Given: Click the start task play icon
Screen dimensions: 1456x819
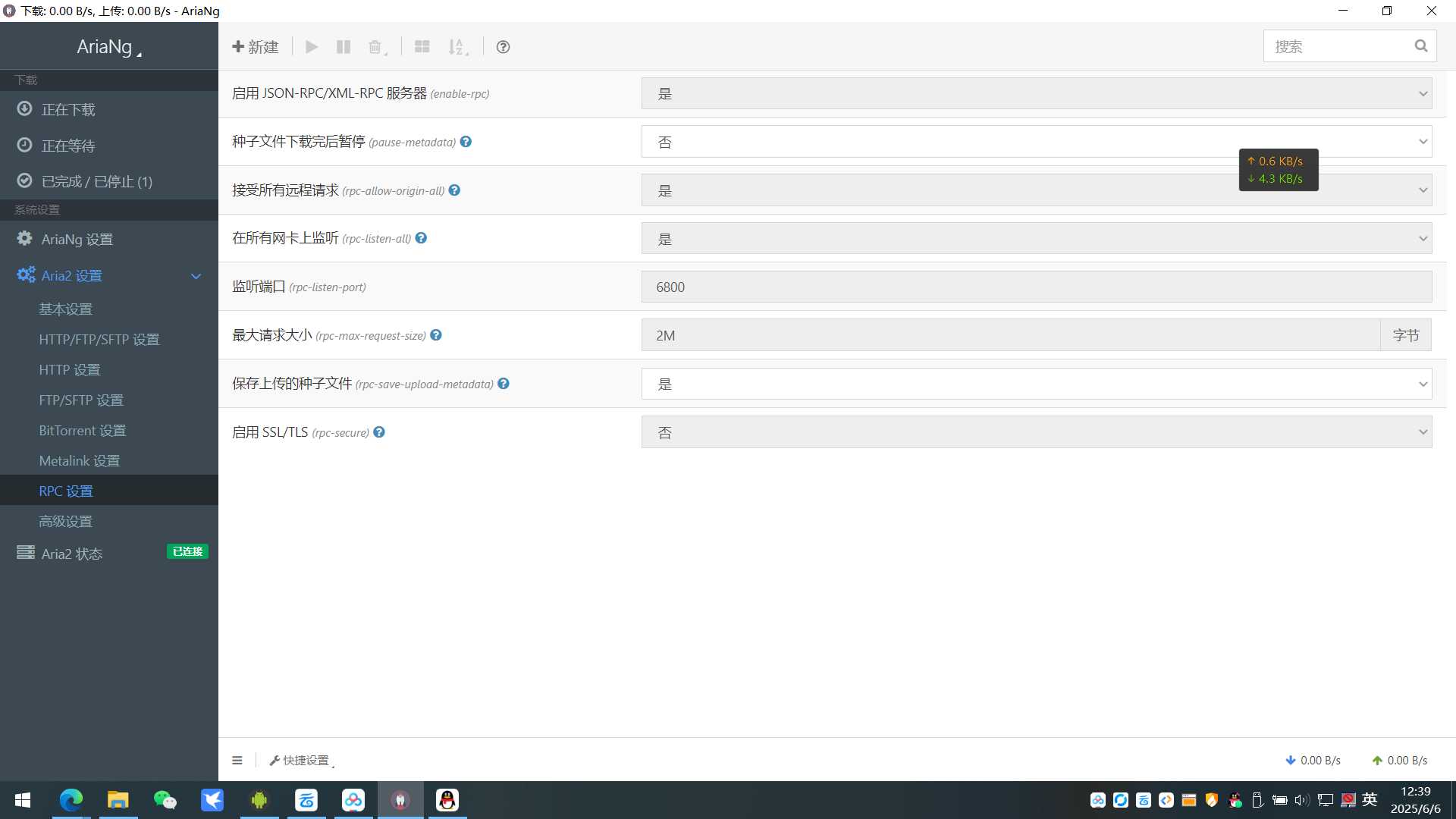Looking at the screenshot, I should [312, 47].
